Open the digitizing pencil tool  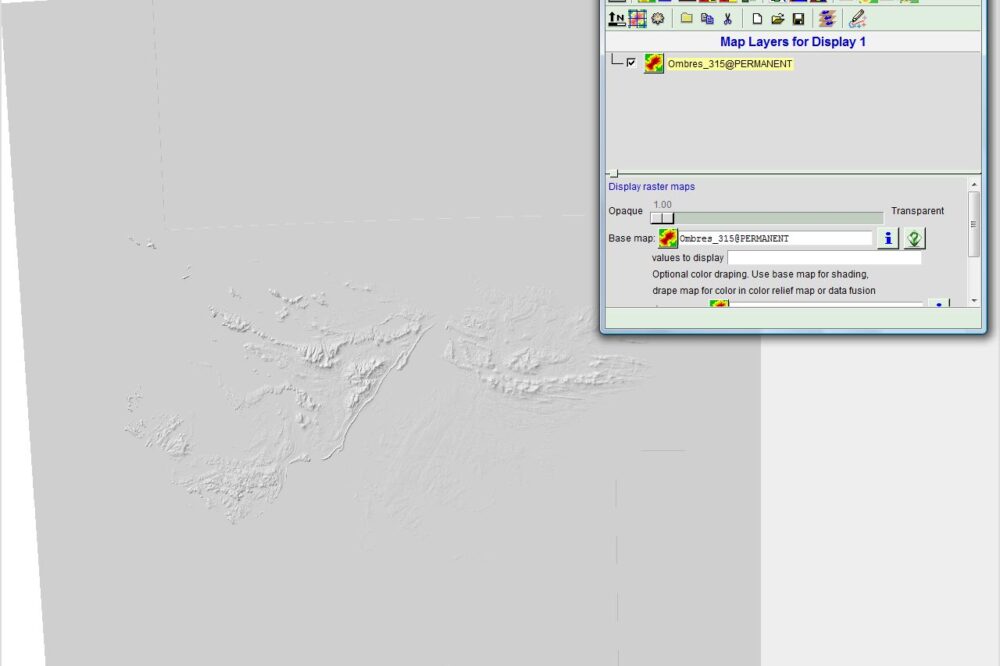pyautogui.click(x=857, y=18)
